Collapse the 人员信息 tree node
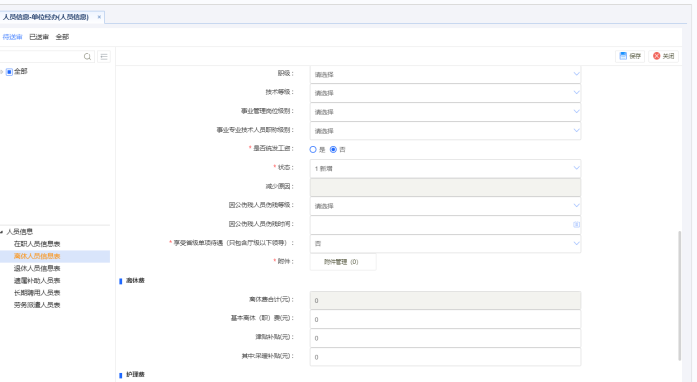The height and width of the screenshot is (382, 697). tap(2, 232)
